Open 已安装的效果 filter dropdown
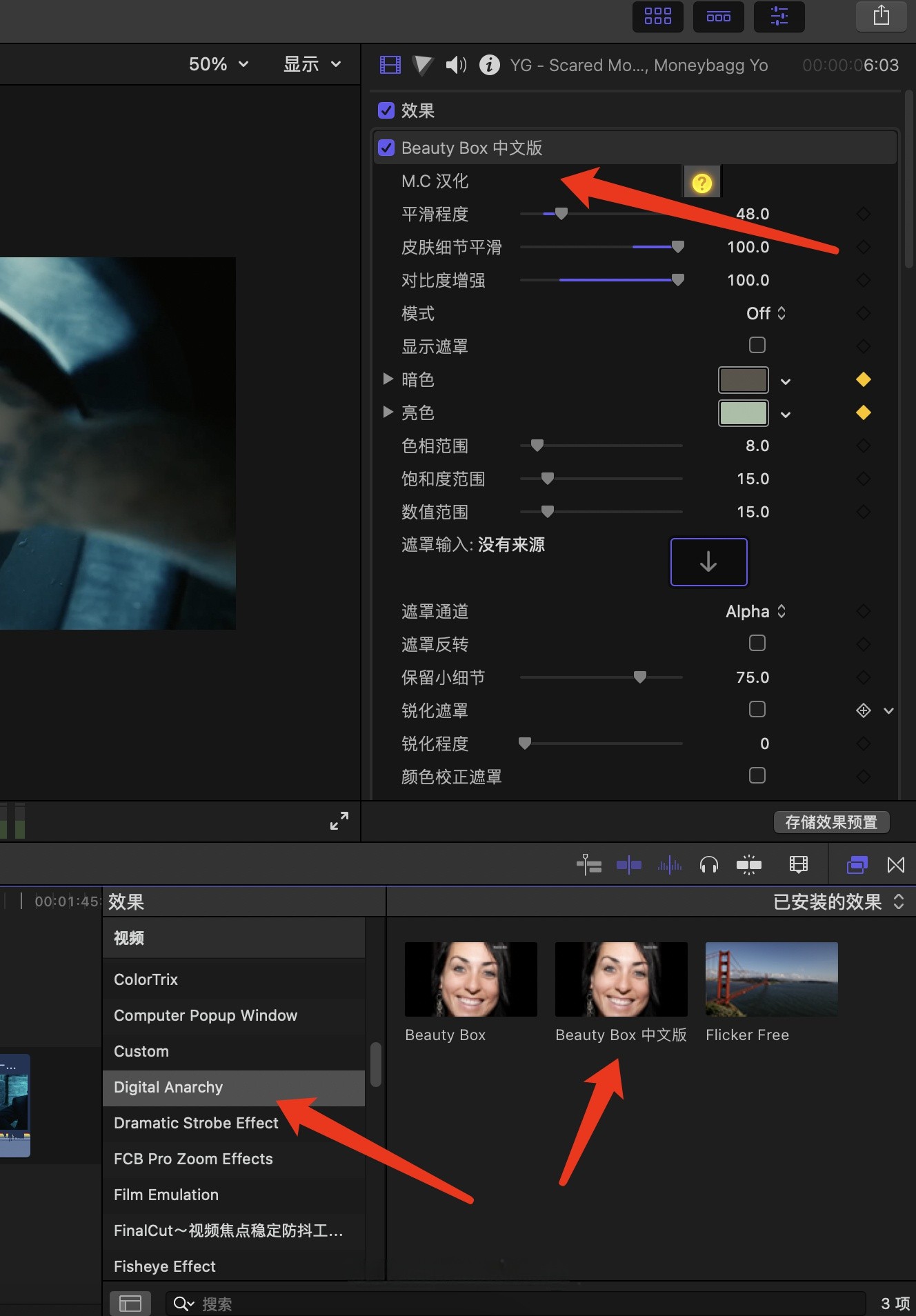 coord(839,901)
